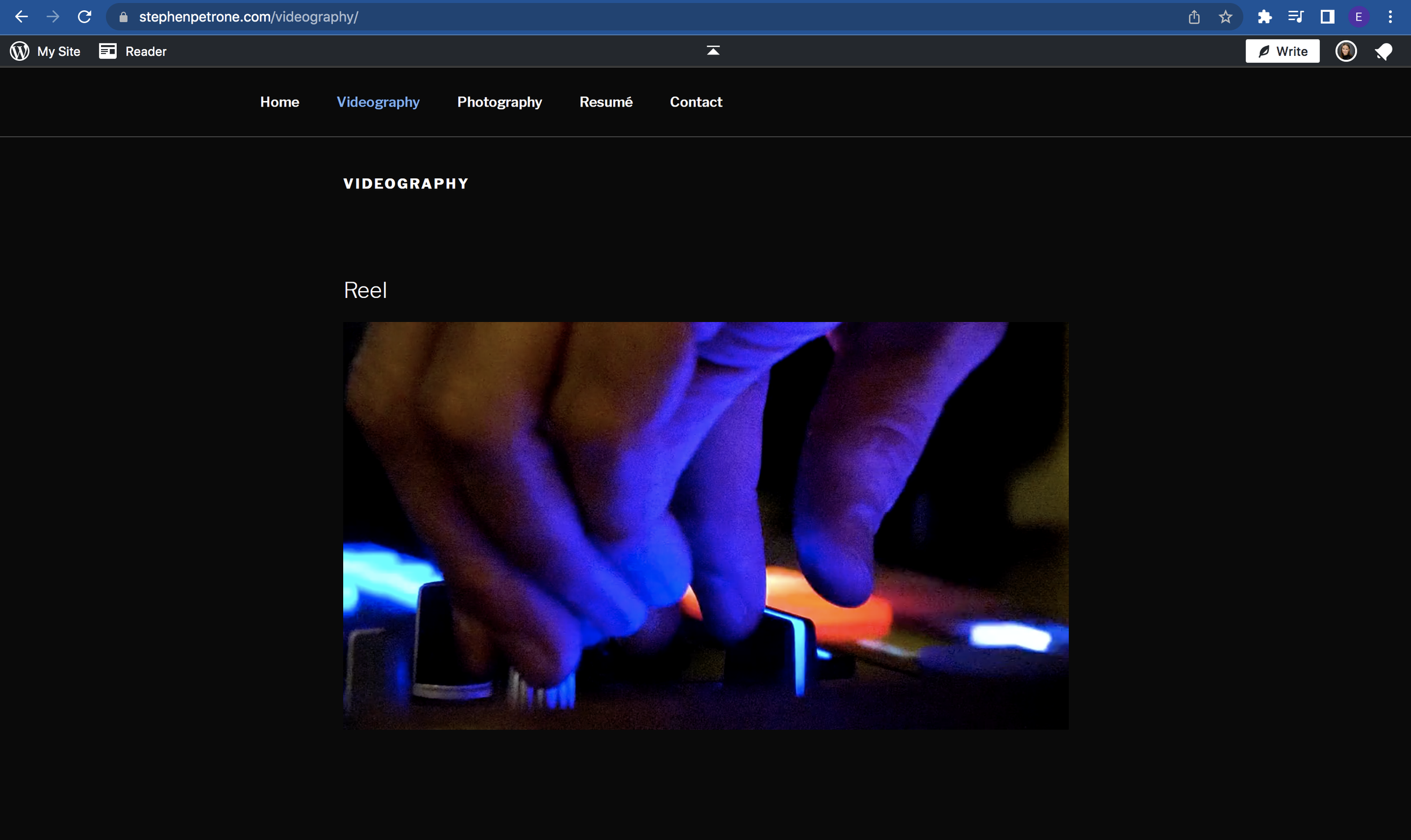Open the media control icon

(1295, 17)
